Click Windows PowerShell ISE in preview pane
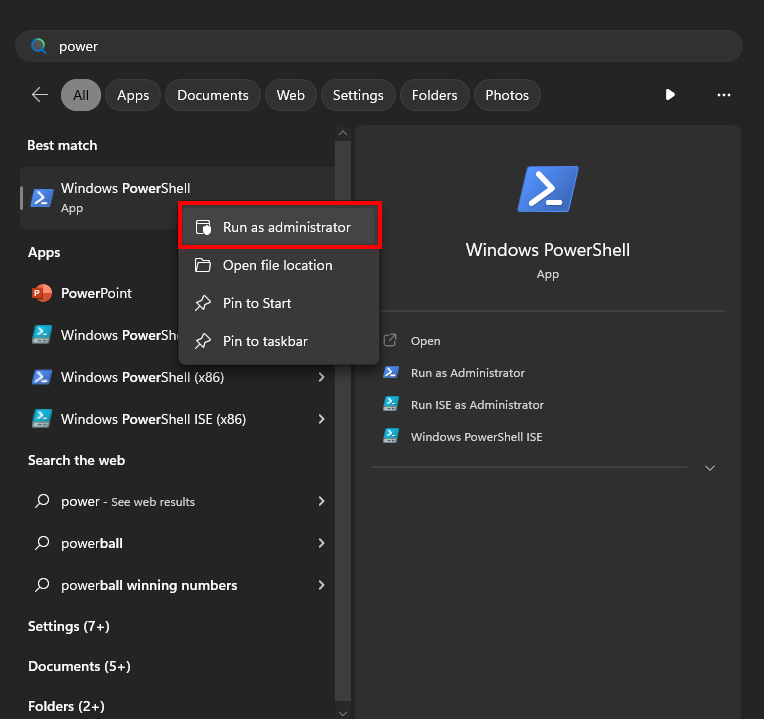 (477, 437)
